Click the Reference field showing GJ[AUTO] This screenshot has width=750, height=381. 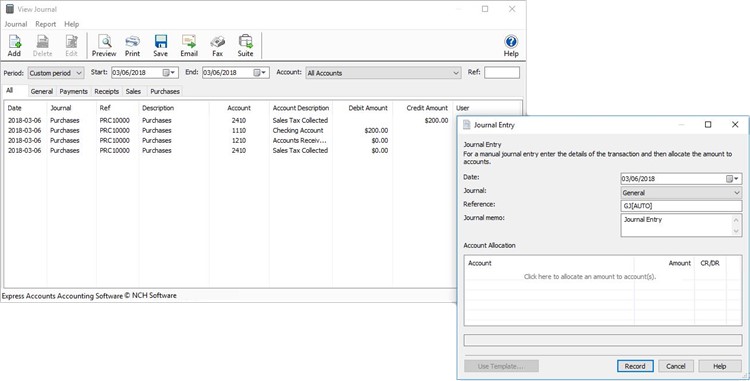tap(681, 206)
